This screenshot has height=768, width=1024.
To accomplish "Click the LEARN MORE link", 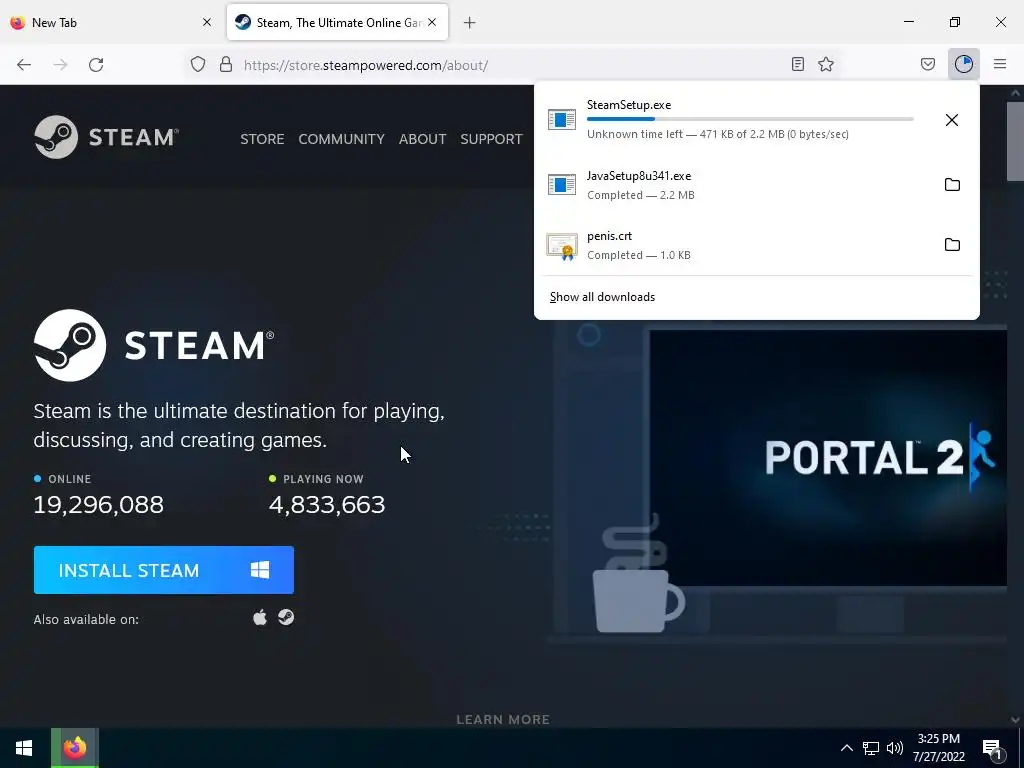I will pos(503,720).
